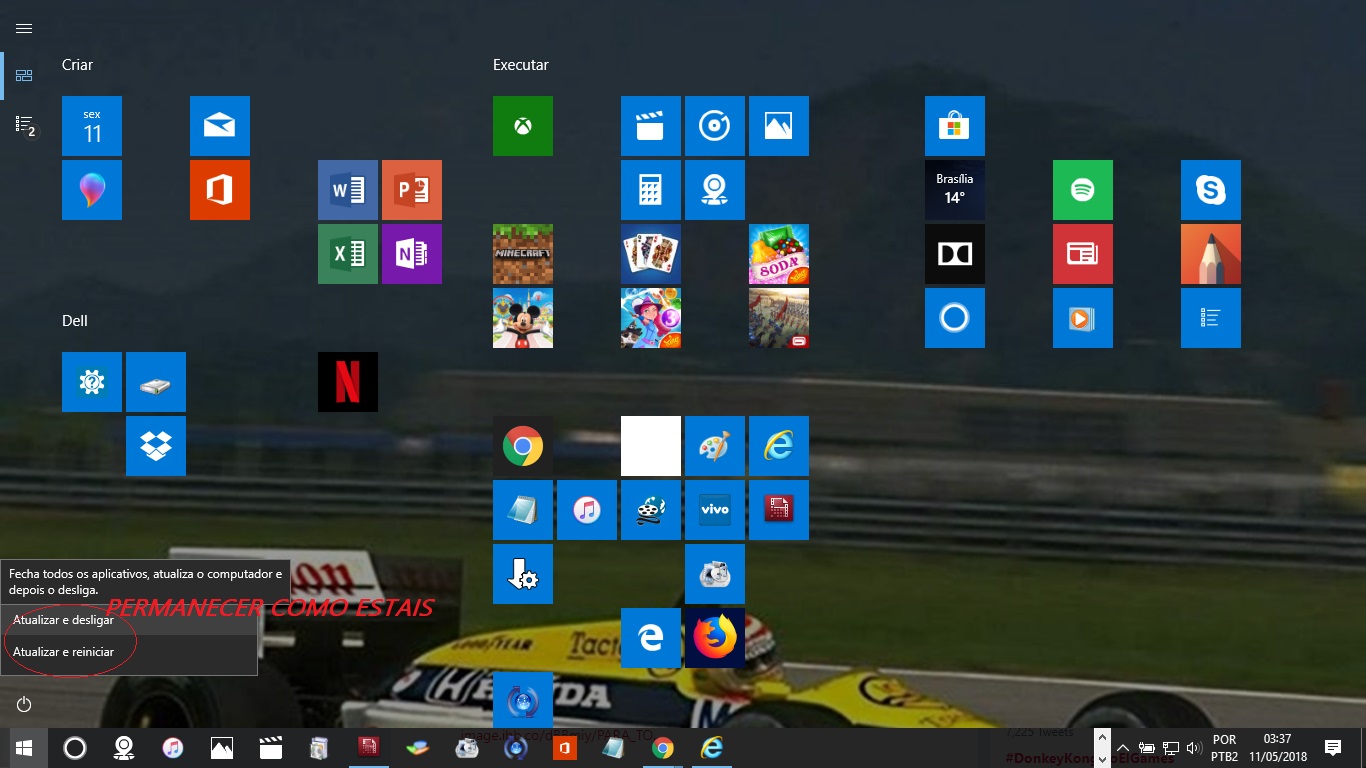Open the Microsoft Solitaire cards tile
This screenshot has width=1366, height=768.
click(x=651, y=254)
